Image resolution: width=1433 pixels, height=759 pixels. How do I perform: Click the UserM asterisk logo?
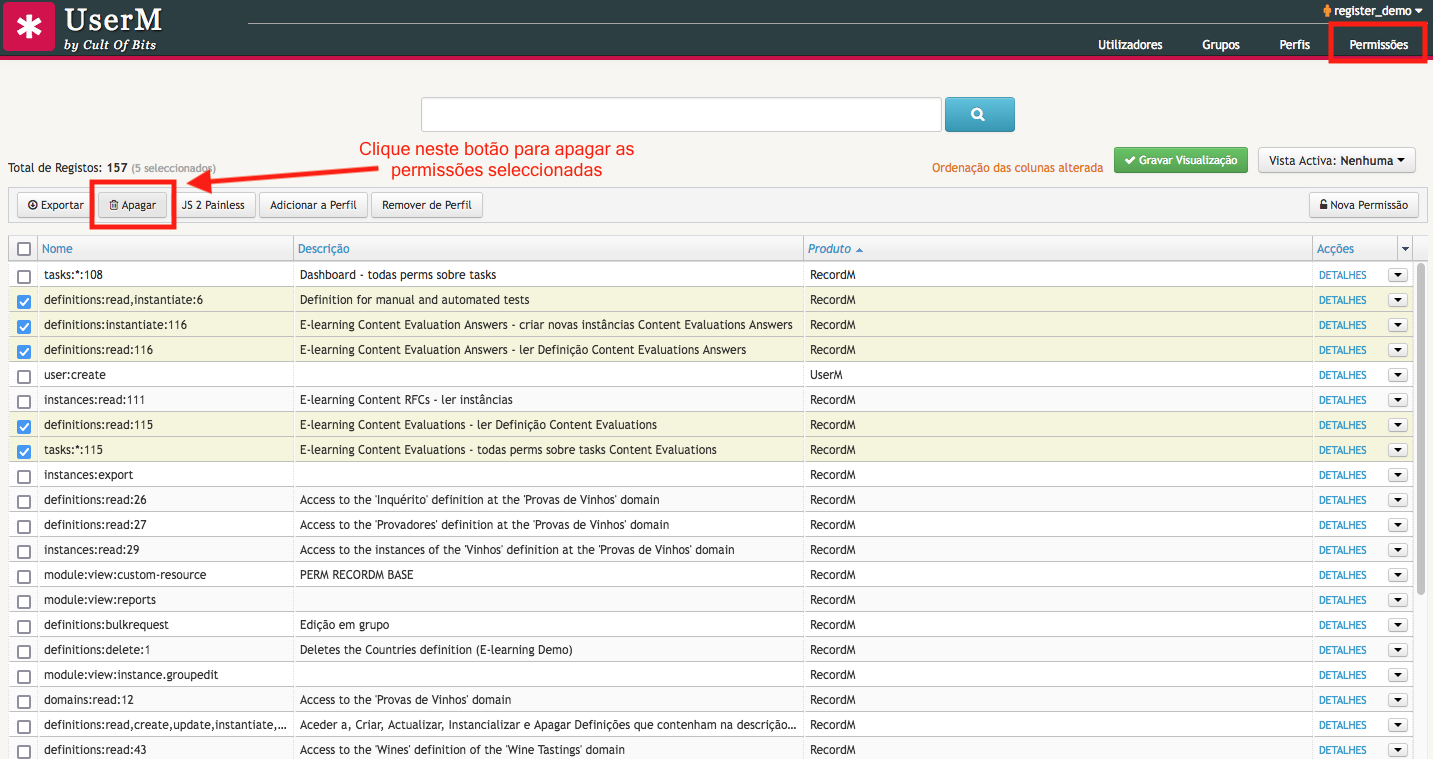click(x=29, y=27)
